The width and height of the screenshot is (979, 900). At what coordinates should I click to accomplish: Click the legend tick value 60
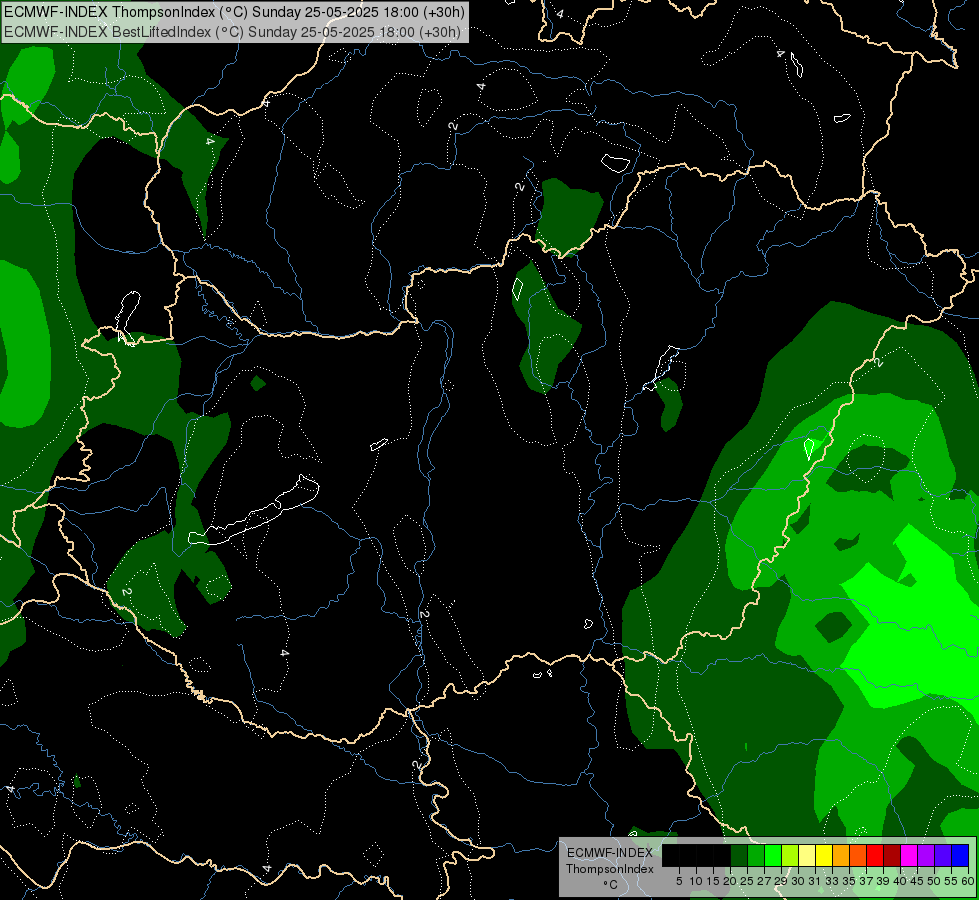968,881
